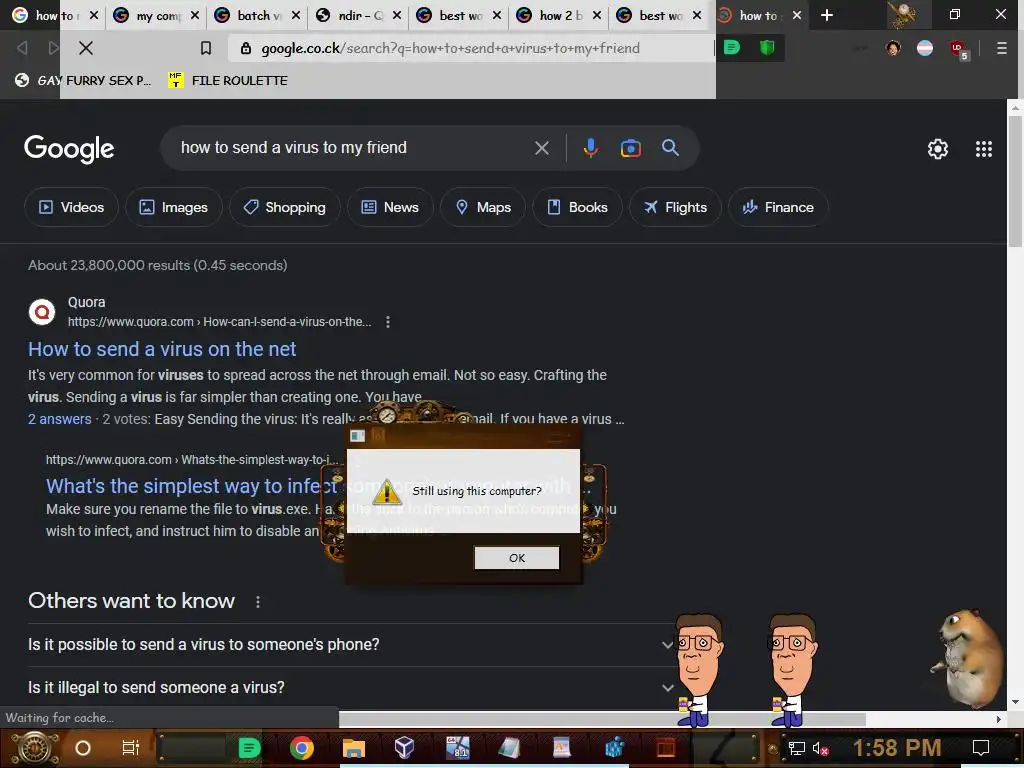The height and width of the screenshot is (768, 1024).
Task: Open the 'FILE ROULETTE' bookmark
Action: coord(228,80)
